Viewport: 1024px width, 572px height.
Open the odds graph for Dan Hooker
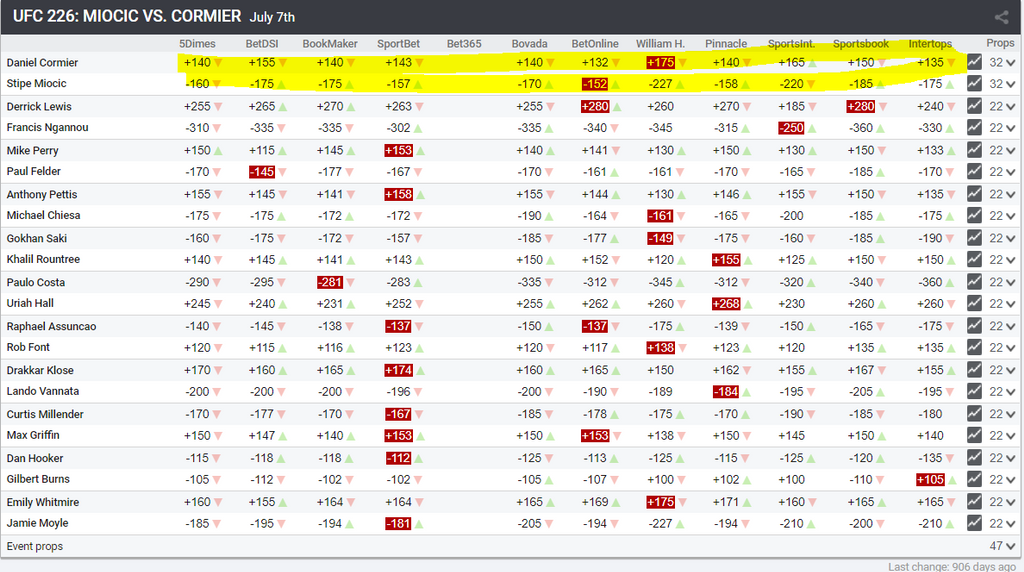coord(974,457)
